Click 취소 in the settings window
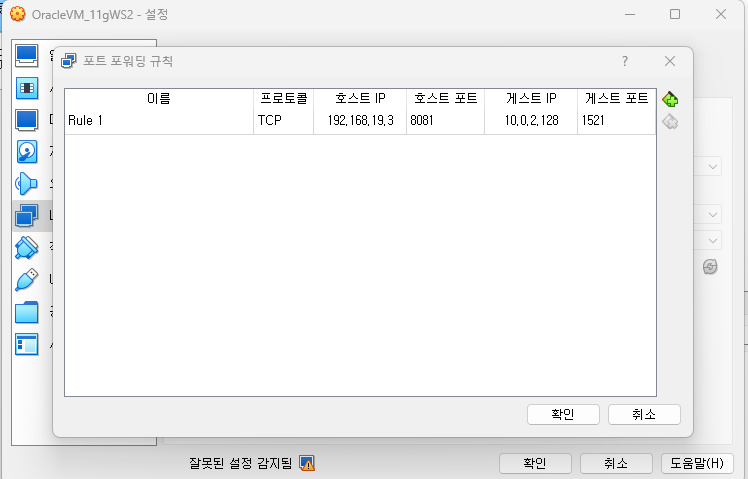Image resolution: width=748 pixels, height=479 pixels. (616, 463)
